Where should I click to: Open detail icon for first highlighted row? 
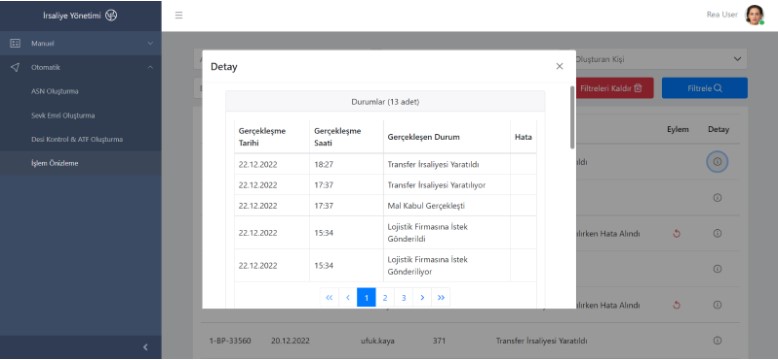click(717, 162)
